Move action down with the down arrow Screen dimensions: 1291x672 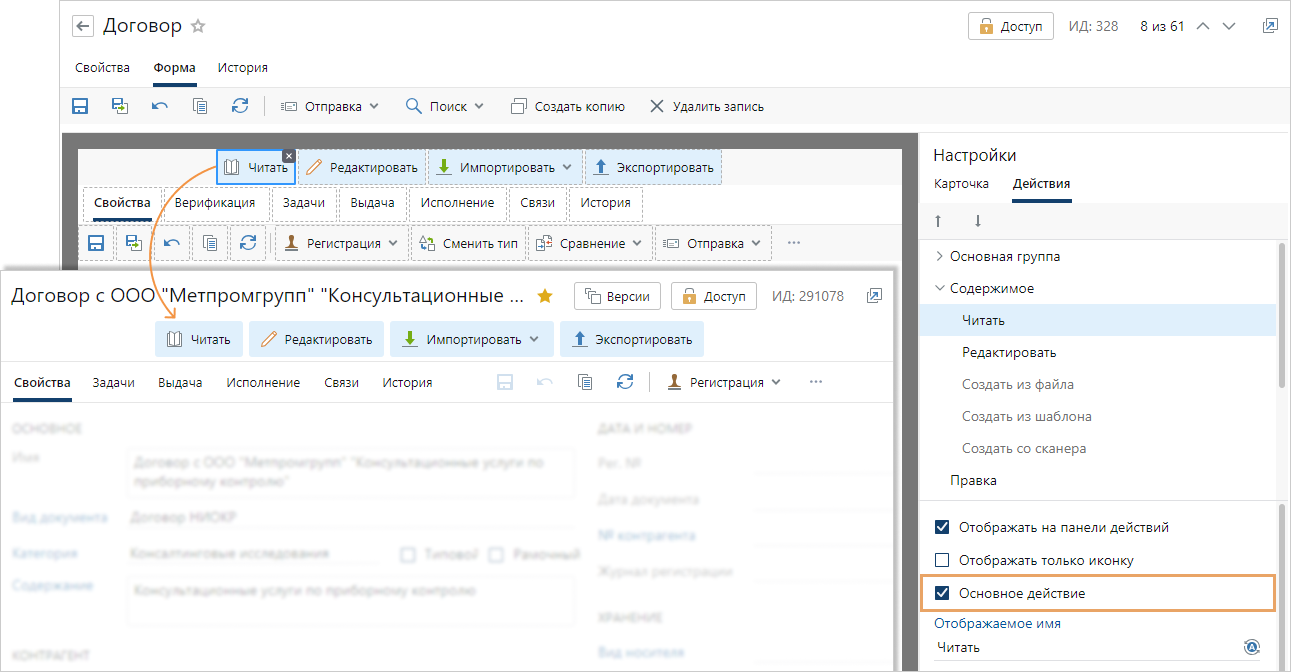[978, 221]
